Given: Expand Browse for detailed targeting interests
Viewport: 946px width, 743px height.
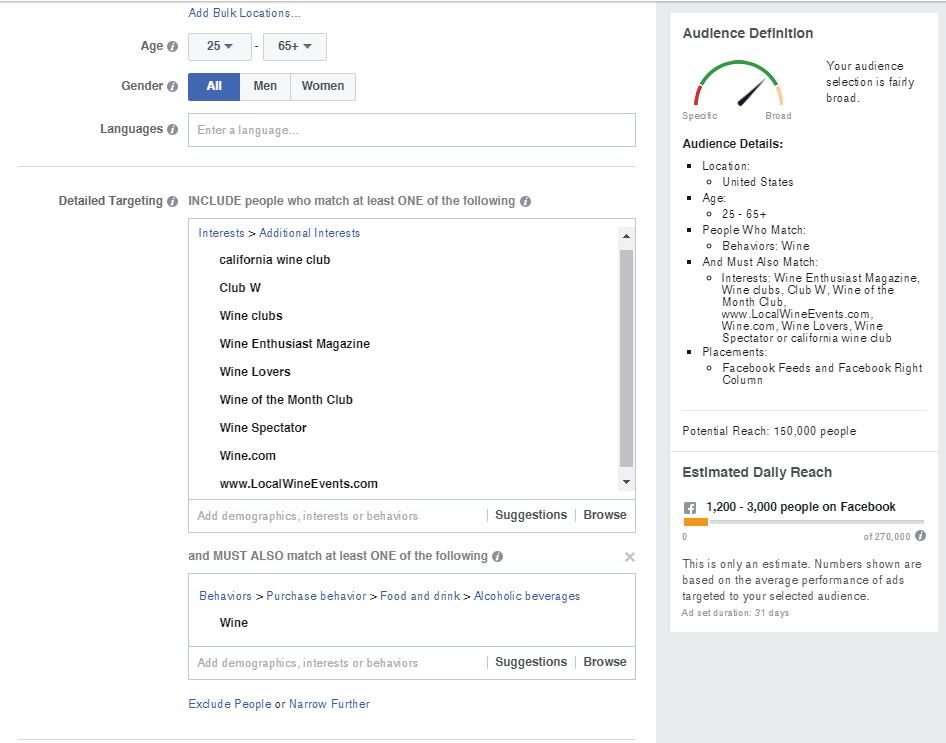Looking at the screenshot, I should pos(604,514).
